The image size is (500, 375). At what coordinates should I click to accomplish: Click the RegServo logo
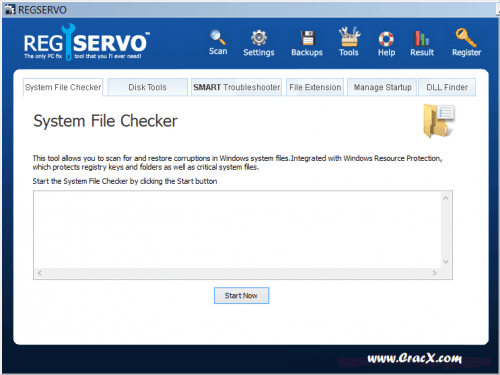click(x=87, y=43)
